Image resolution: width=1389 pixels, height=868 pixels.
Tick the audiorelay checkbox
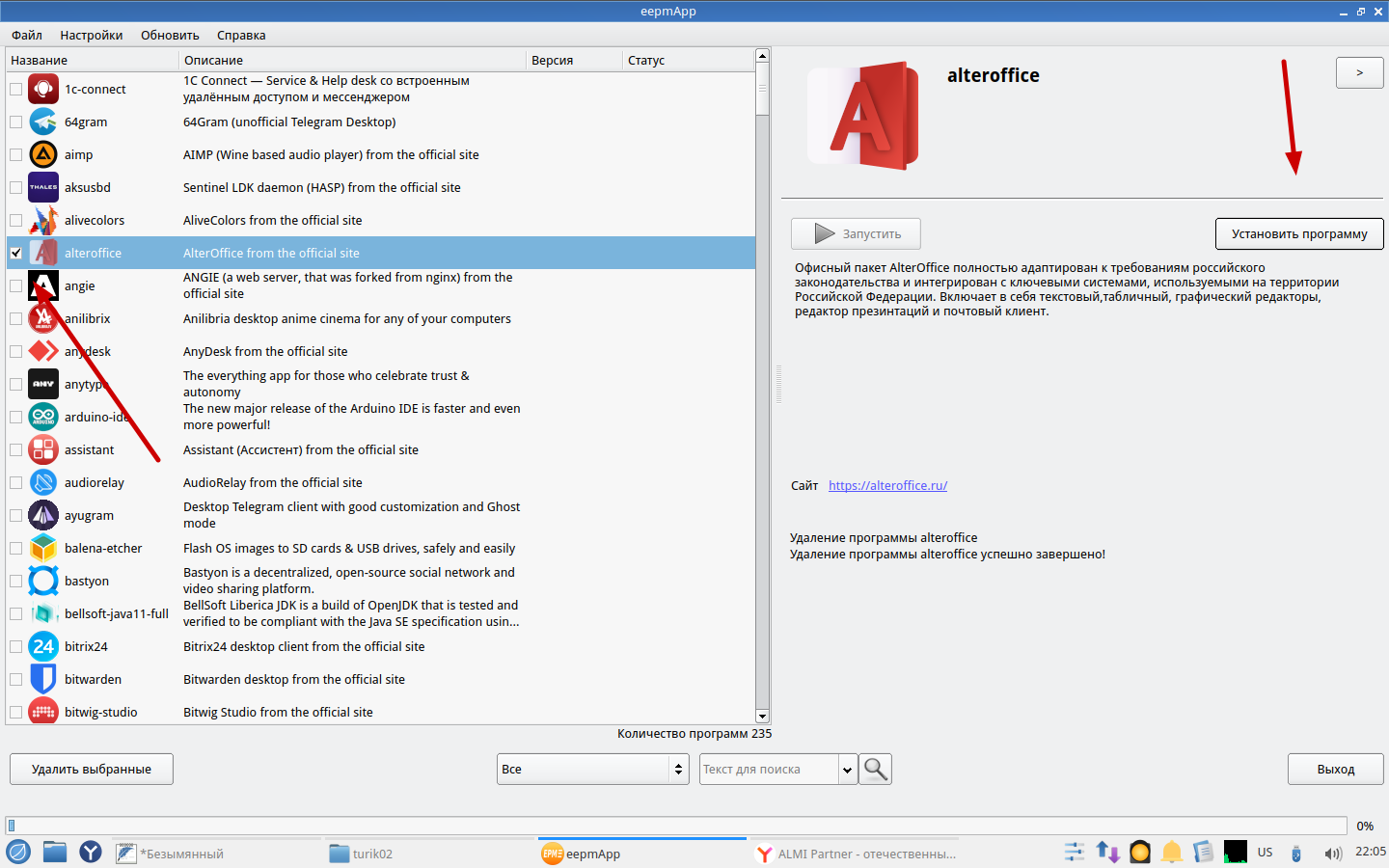coord(15,482)
